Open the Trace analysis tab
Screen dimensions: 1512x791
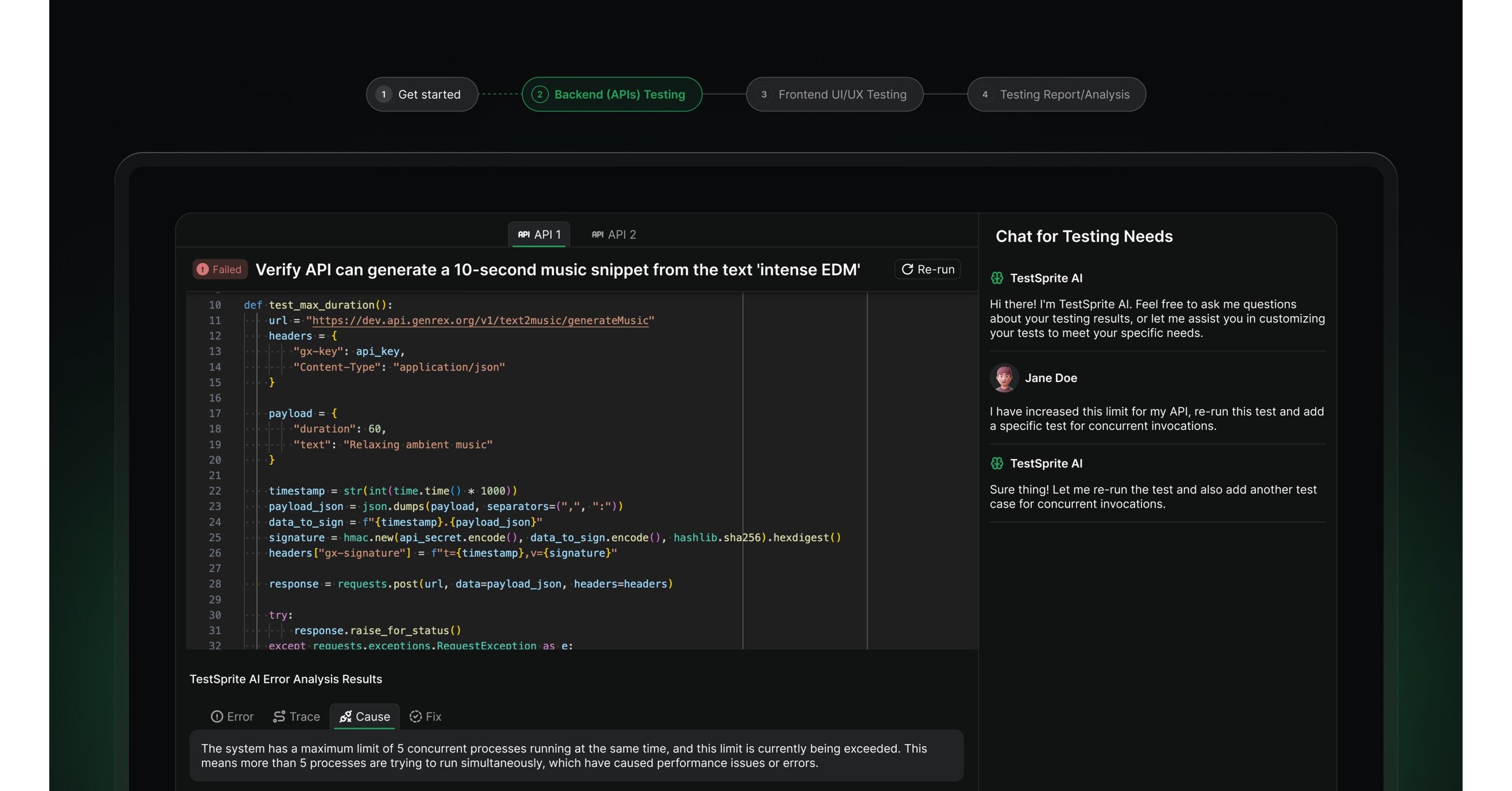click(296, 717)
